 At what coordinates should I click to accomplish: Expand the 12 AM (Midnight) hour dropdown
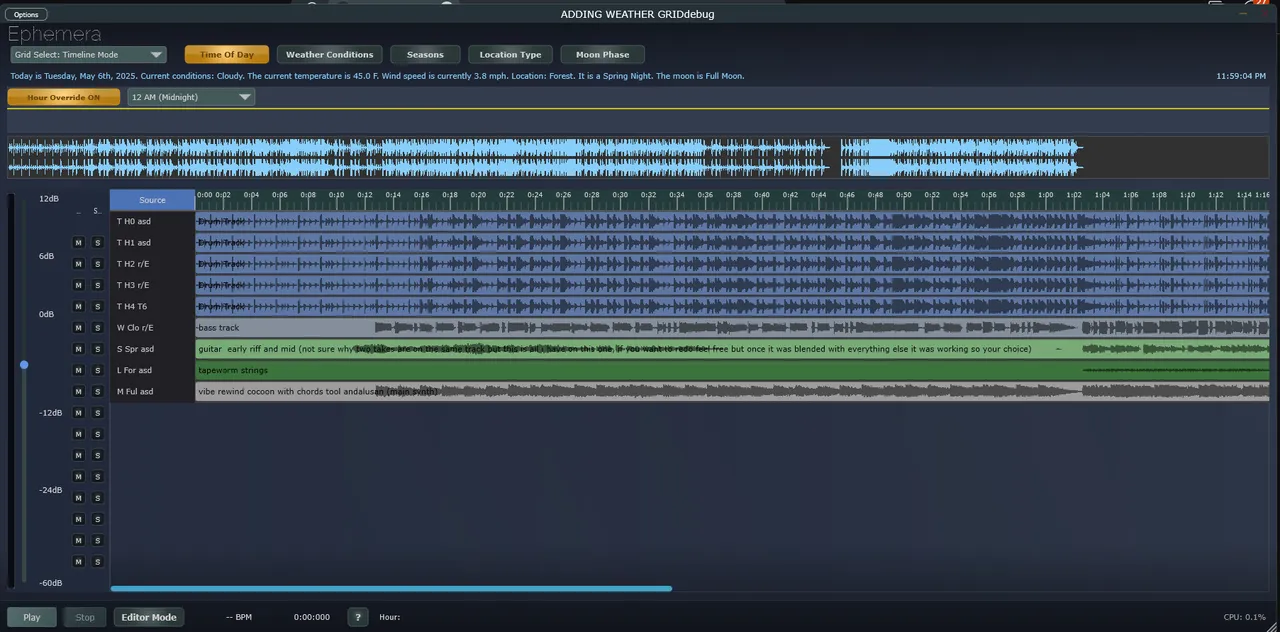(x=191, y=97)
